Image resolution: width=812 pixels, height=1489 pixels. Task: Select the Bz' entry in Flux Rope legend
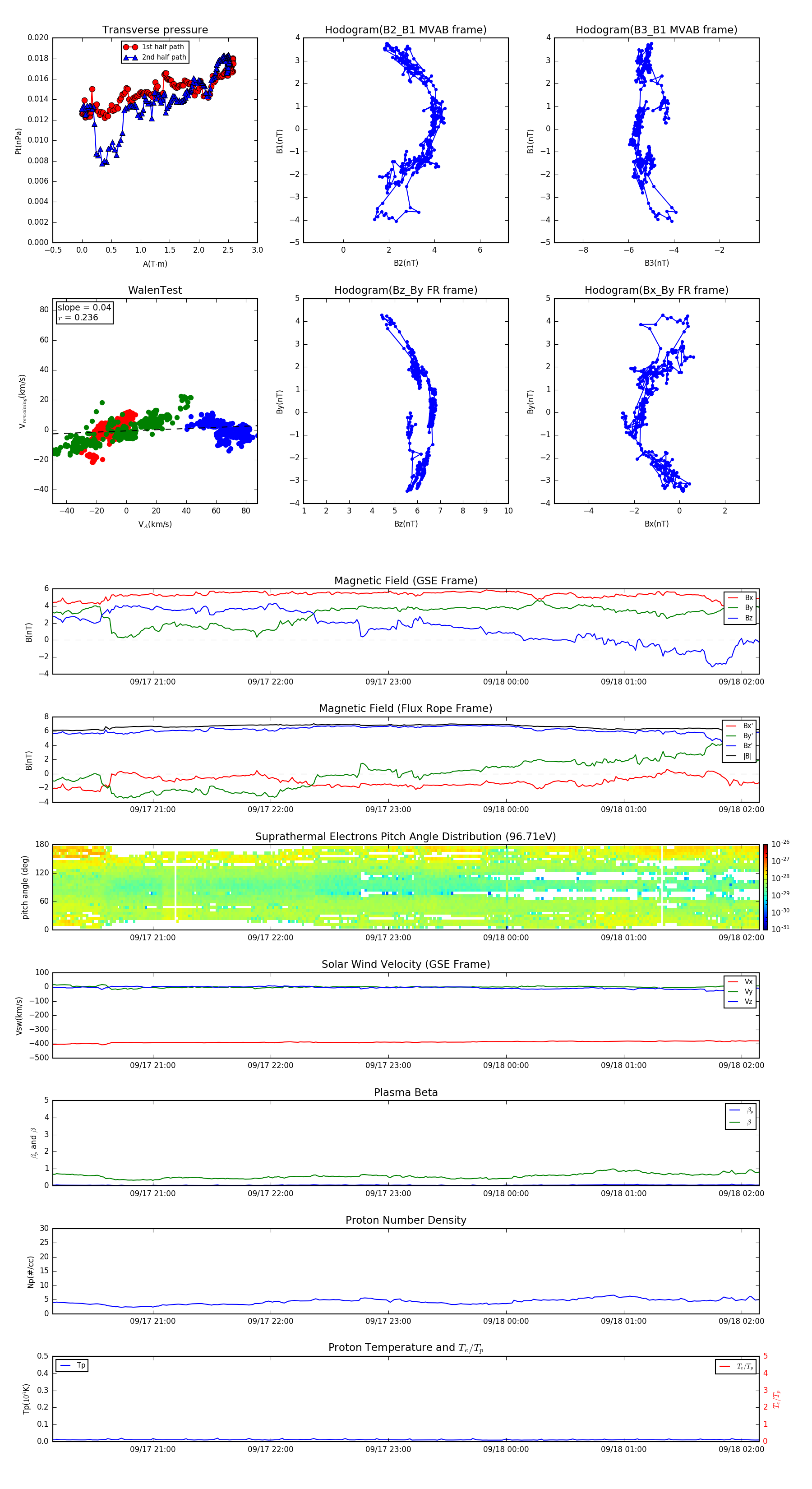point(739,746)
